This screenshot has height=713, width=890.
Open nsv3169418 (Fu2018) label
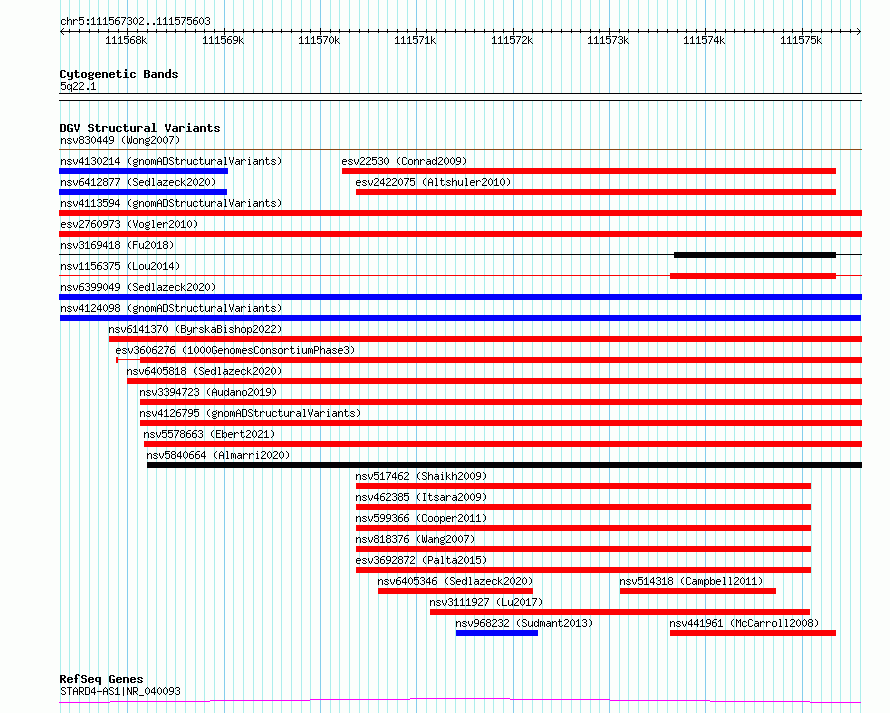pos(117,245)
